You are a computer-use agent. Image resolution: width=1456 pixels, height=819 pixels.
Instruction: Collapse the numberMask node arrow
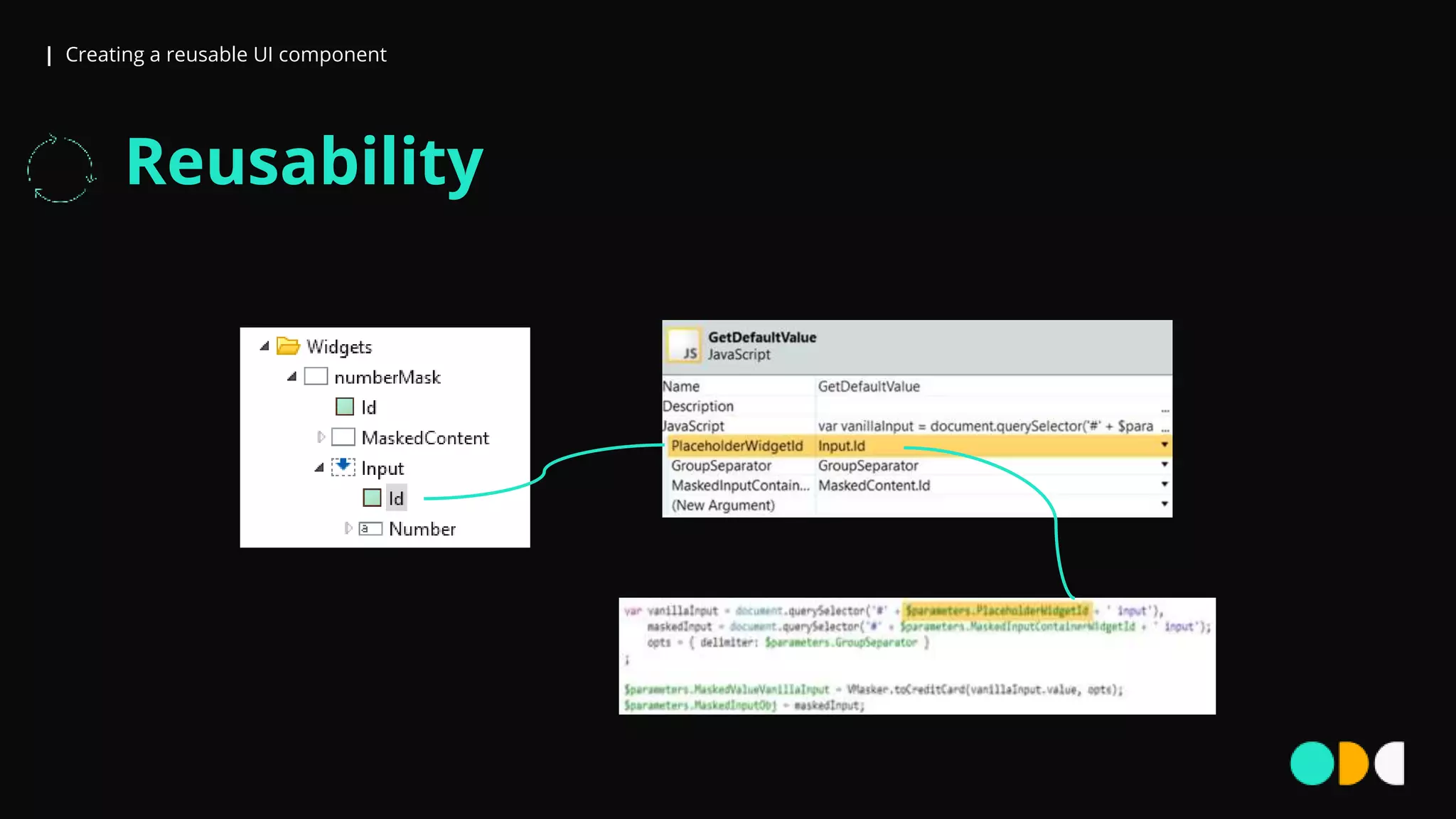coord(291,377)
